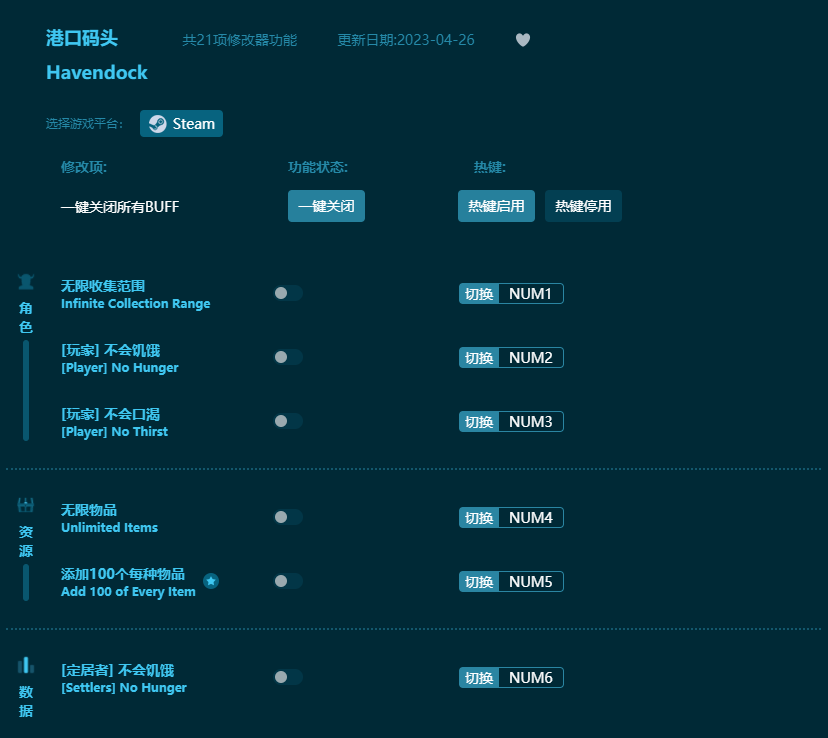Click 切换 button for NUM3 hotkey
The width and height of the screenshot is (828, 738).
479,421
